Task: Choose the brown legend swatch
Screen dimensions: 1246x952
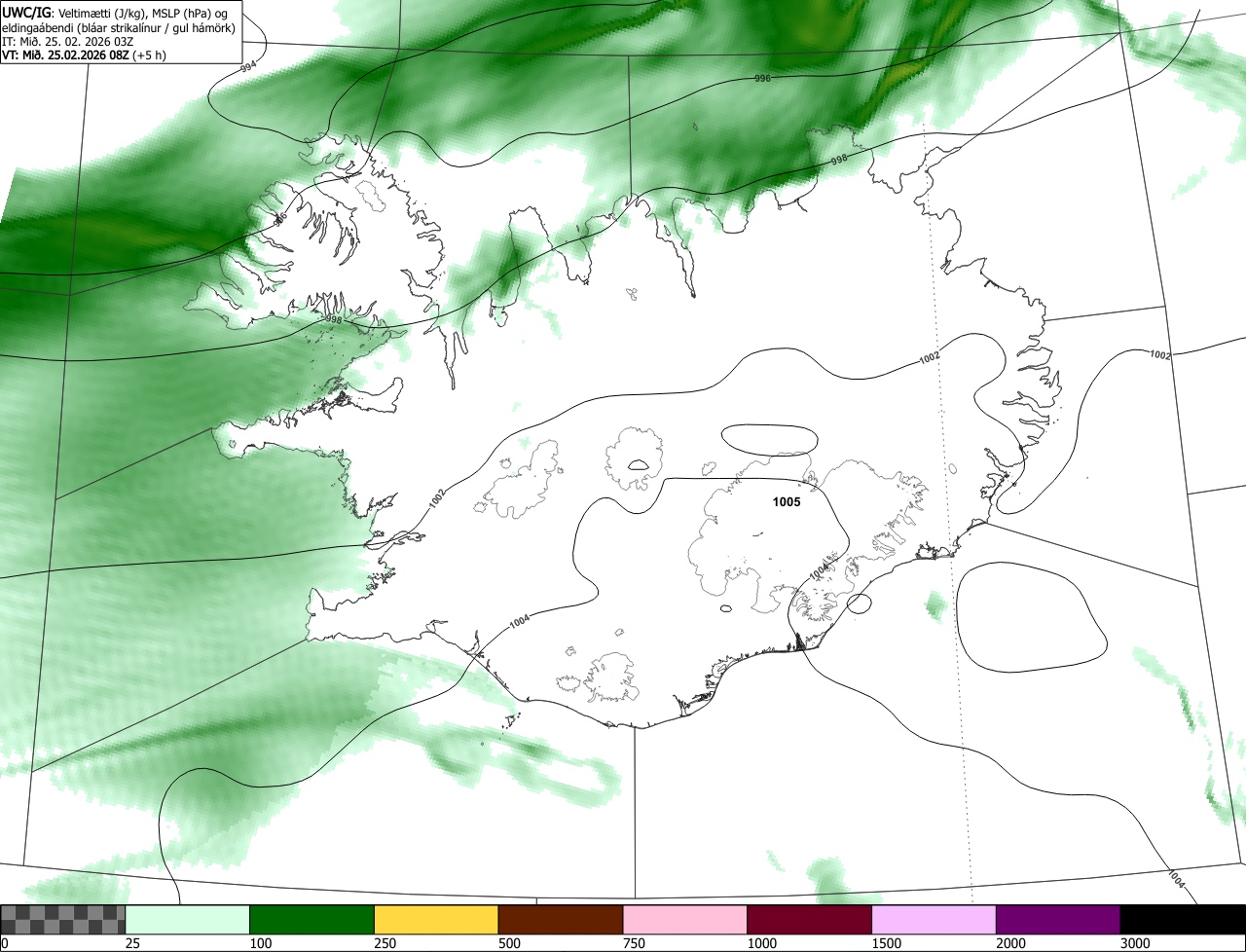Action: pyautogui.click(x=561, y=920)
